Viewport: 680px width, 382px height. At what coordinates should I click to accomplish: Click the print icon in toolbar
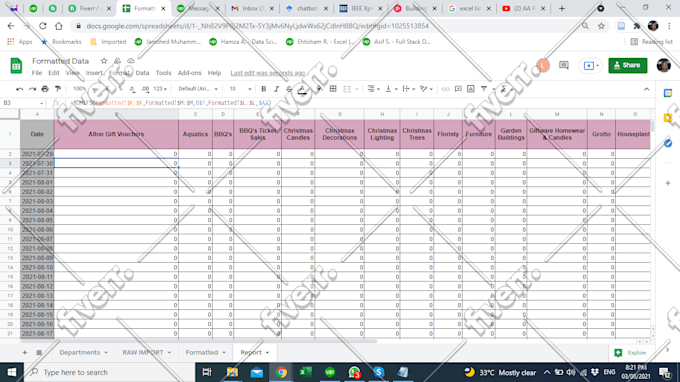point(45,89)
